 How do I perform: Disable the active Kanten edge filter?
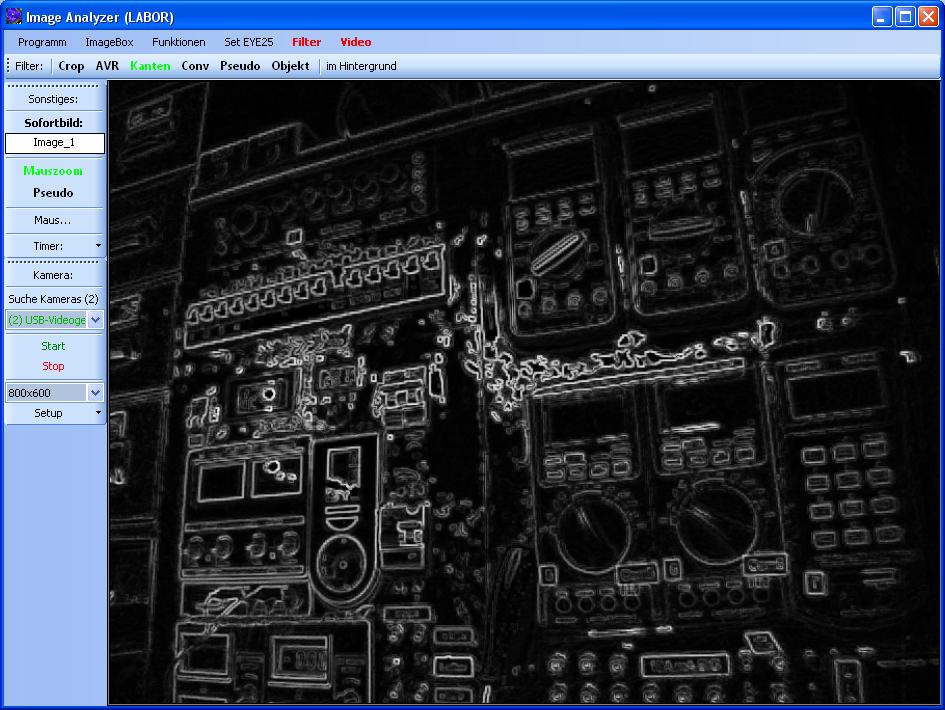click(x=150, y=66)
